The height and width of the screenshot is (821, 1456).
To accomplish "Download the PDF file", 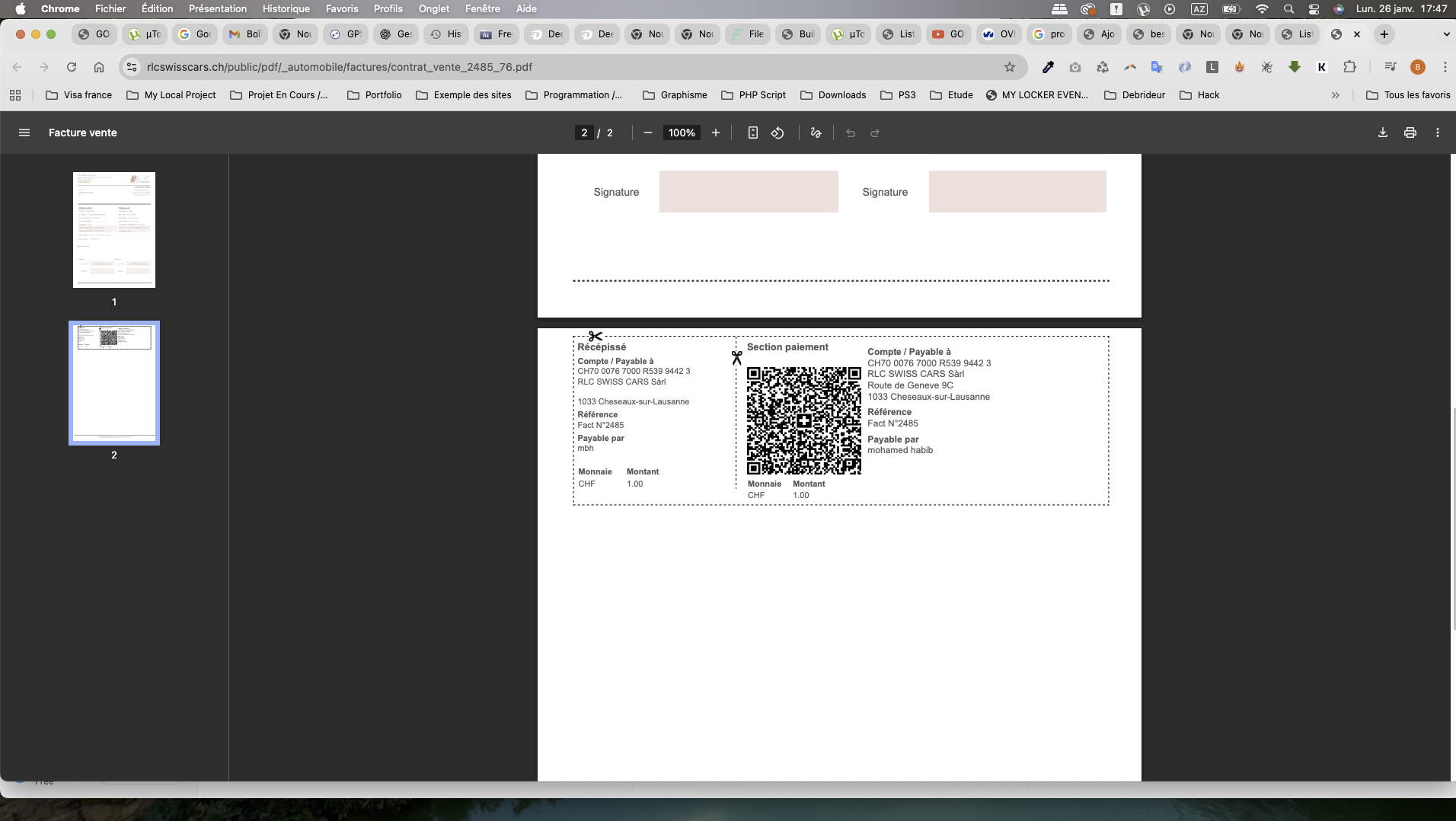I will (1382, 133).
